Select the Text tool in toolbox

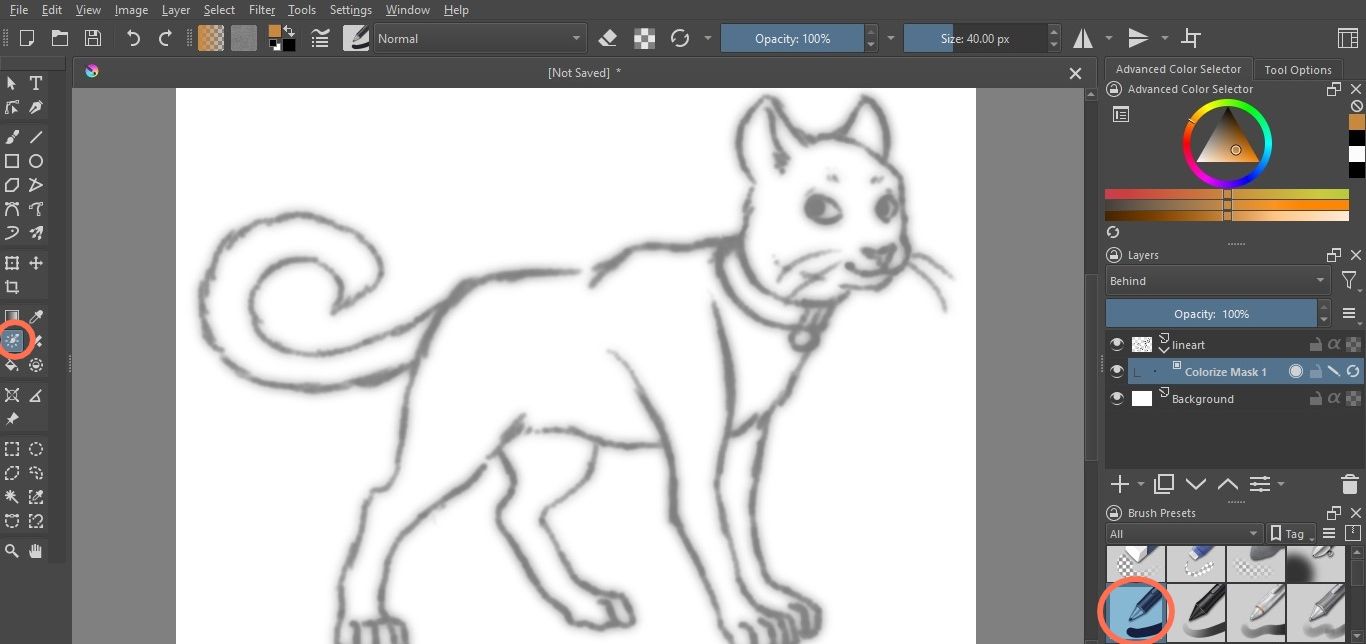pyautogui.click(x=36, y=83)
